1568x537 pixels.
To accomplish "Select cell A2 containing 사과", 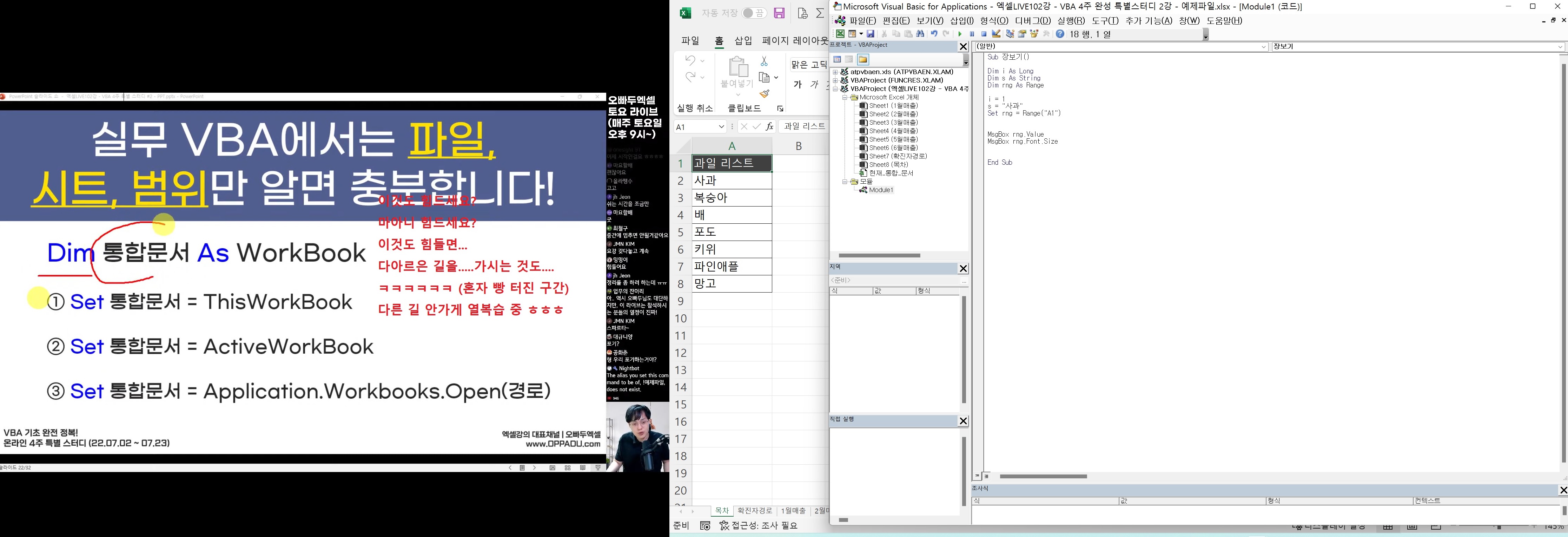I will pos(731,180).
